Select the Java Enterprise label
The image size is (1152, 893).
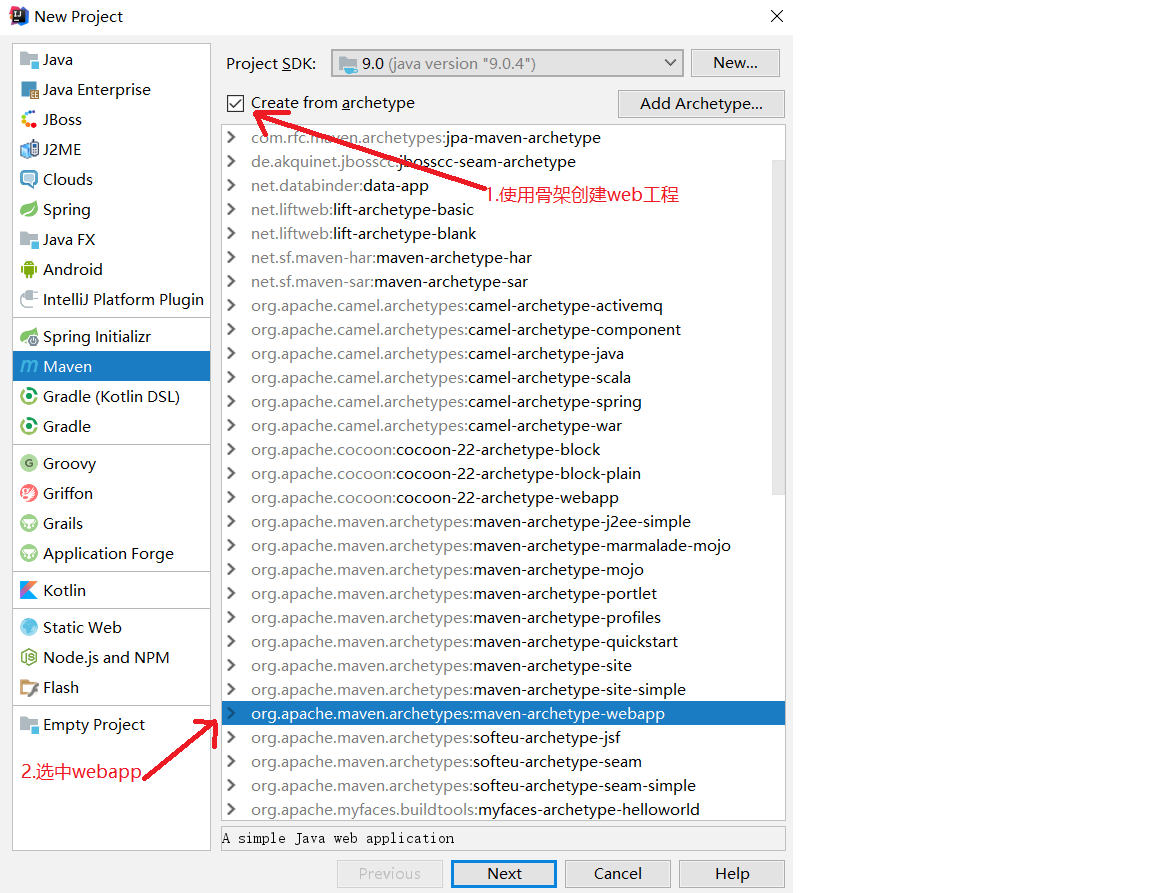[x=97, y=90]
